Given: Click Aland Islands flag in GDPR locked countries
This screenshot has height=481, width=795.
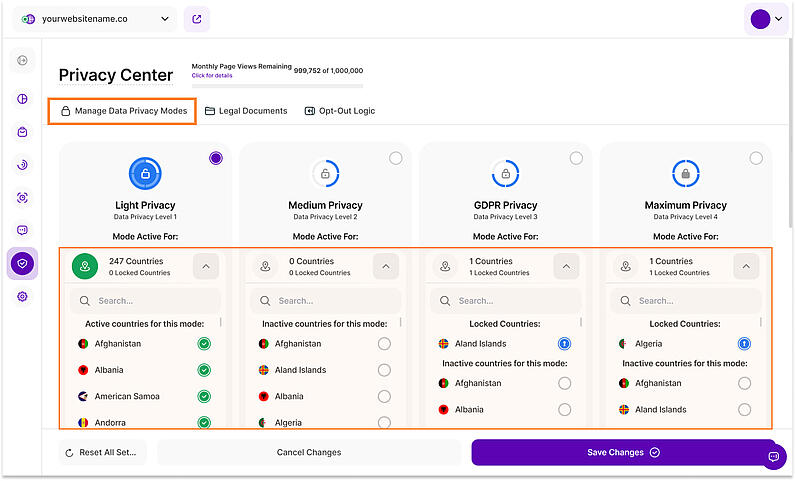Looking at the screenshot, I should [x=443, y=344].
